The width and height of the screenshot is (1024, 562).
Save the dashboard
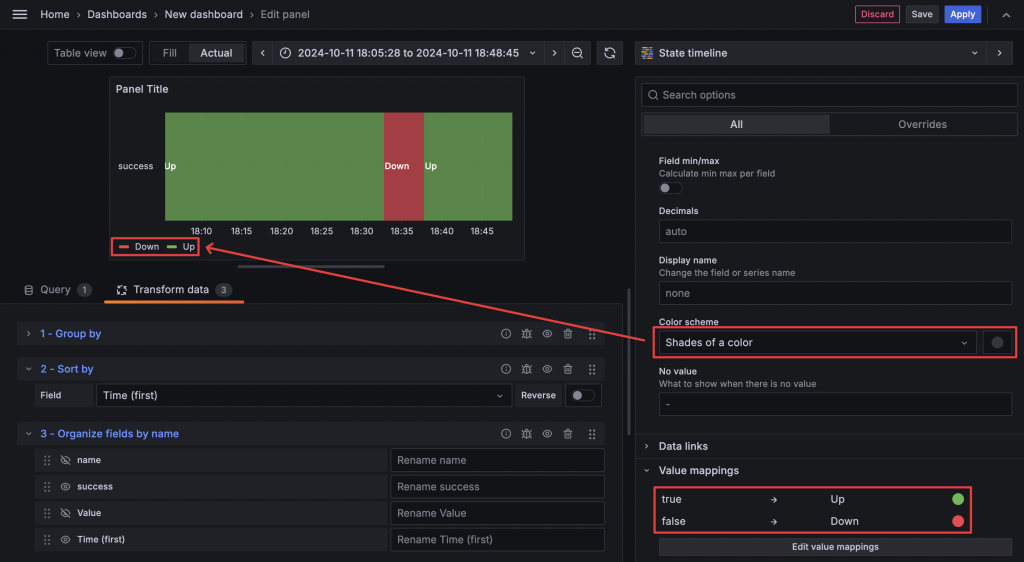(x=921, y=14)
